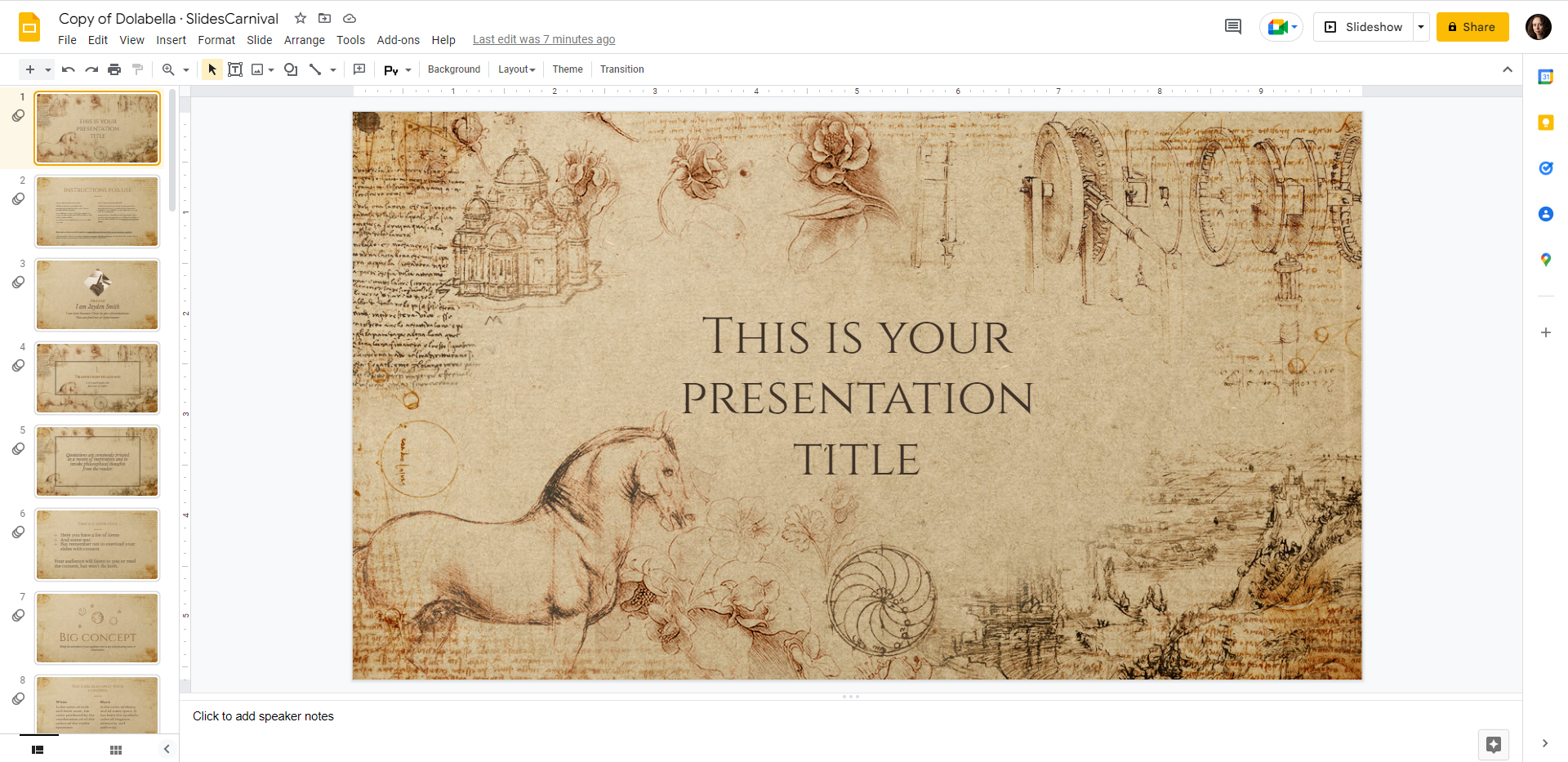Switch to grid view
The width and height of the screenshot is (1568, 762).
click(116, 750)
